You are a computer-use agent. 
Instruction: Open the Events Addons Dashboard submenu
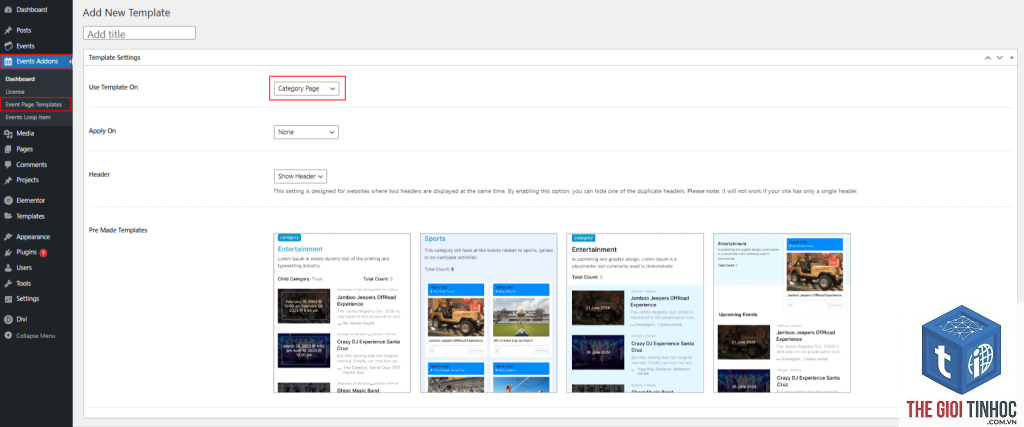pyautogui.click(x=20, y=79)
